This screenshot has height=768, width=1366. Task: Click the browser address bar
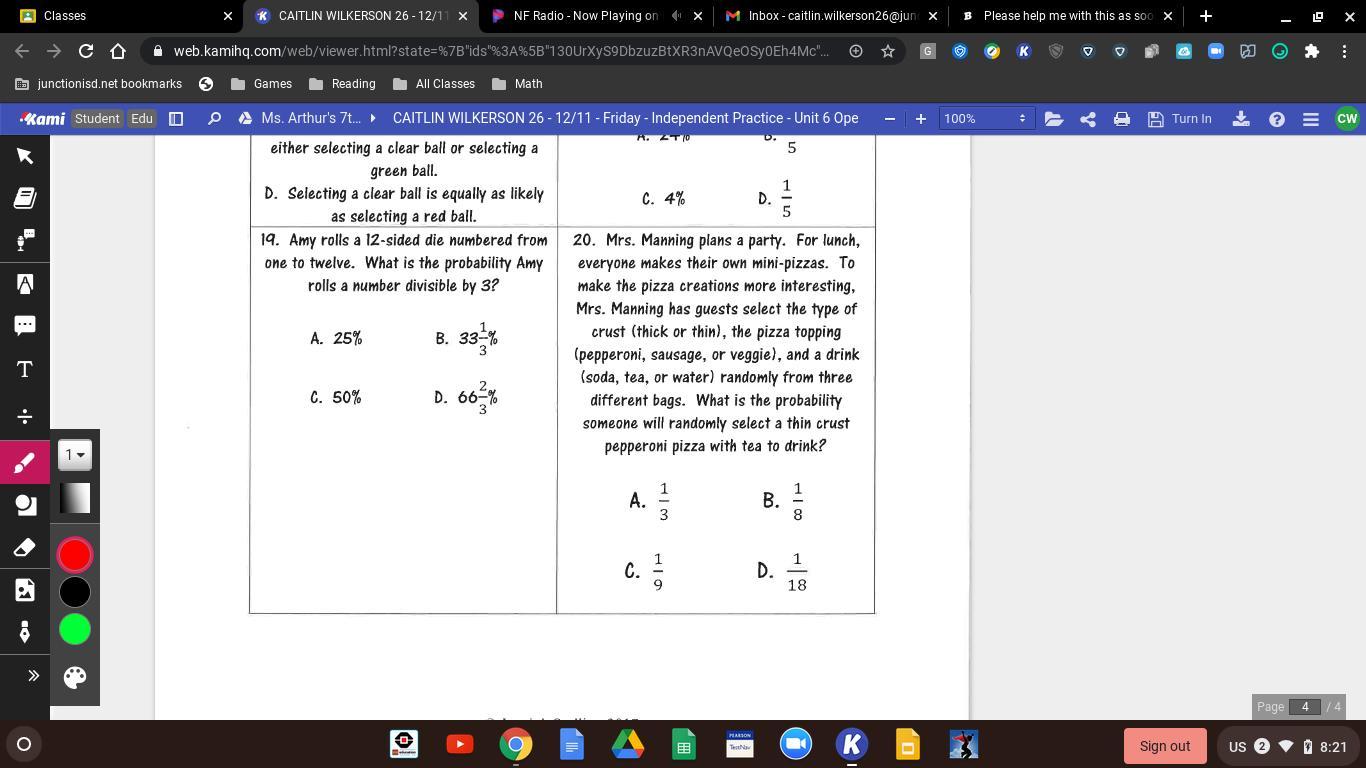(500, 51)
